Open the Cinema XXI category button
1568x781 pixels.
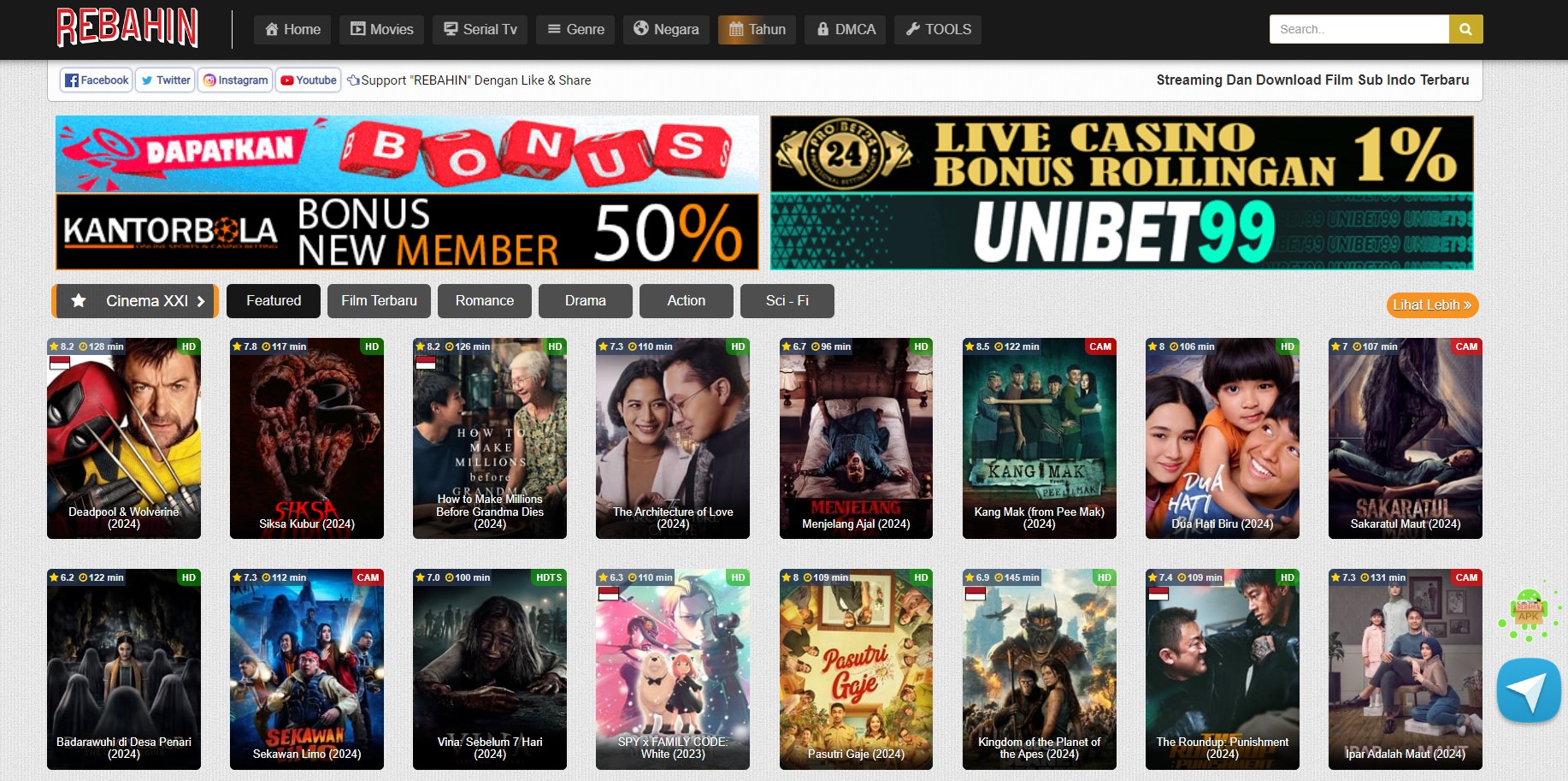135,301
